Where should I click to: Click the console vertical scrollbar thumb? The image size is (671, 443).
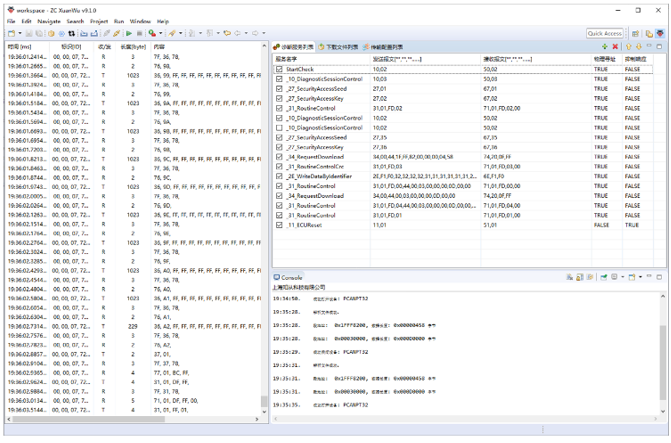click(663, 362)
